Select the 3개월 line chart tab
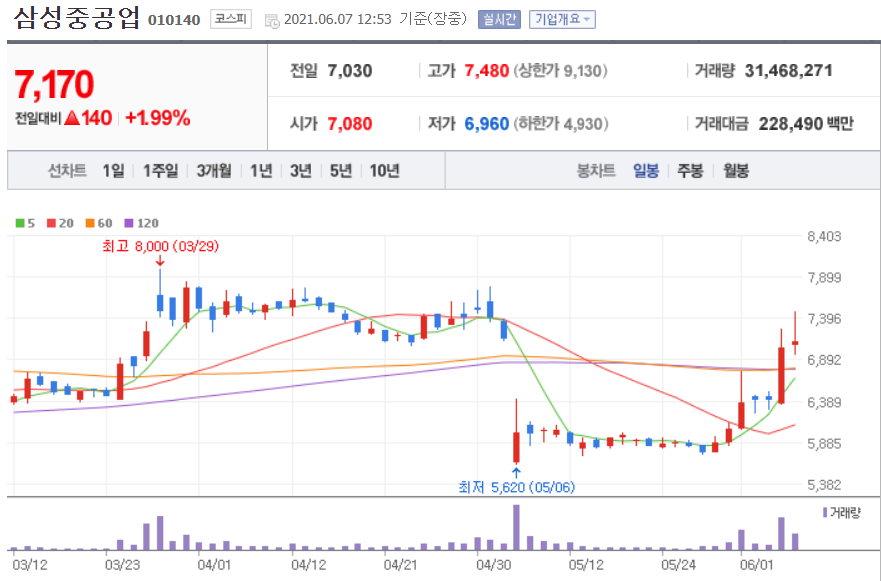881x581 pixels. 214,170
